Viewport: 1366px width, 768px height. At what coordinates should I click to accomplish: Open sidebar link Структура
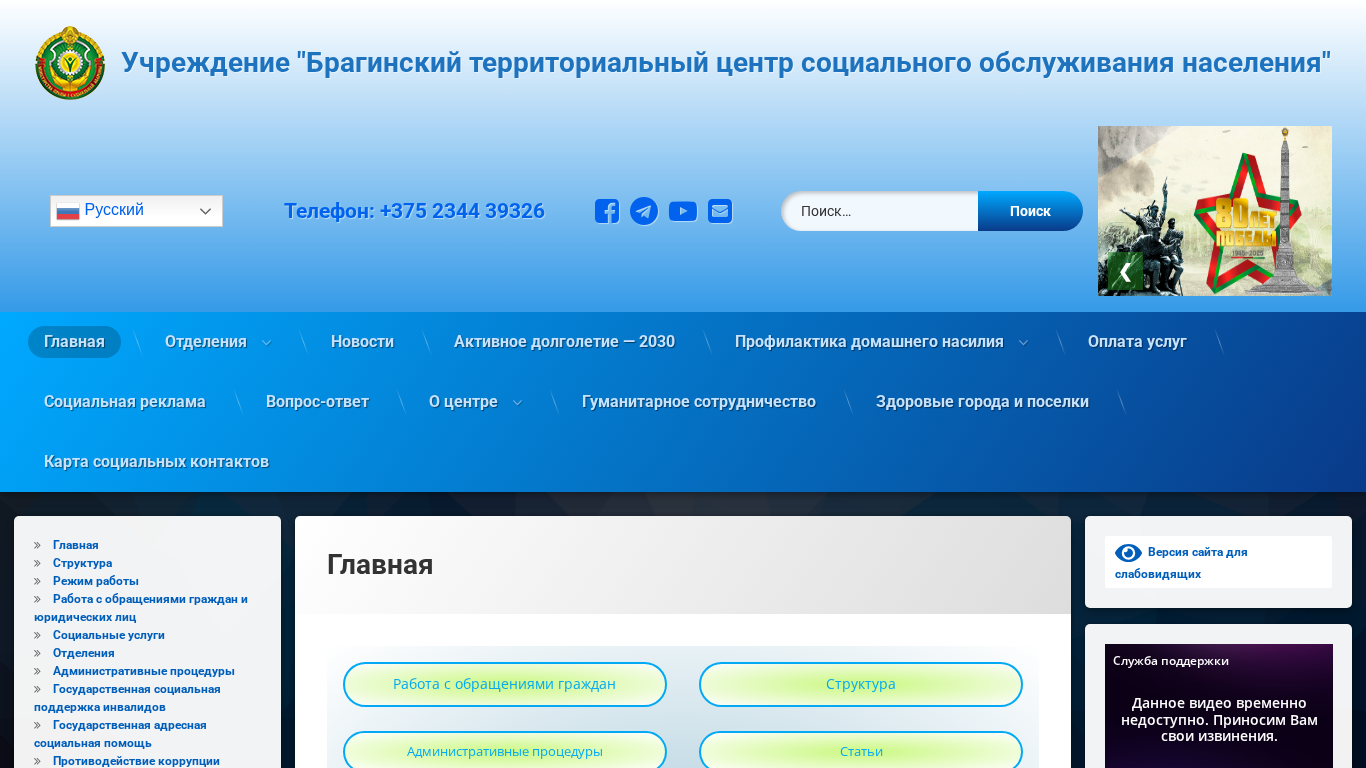[x=82, y=563]
